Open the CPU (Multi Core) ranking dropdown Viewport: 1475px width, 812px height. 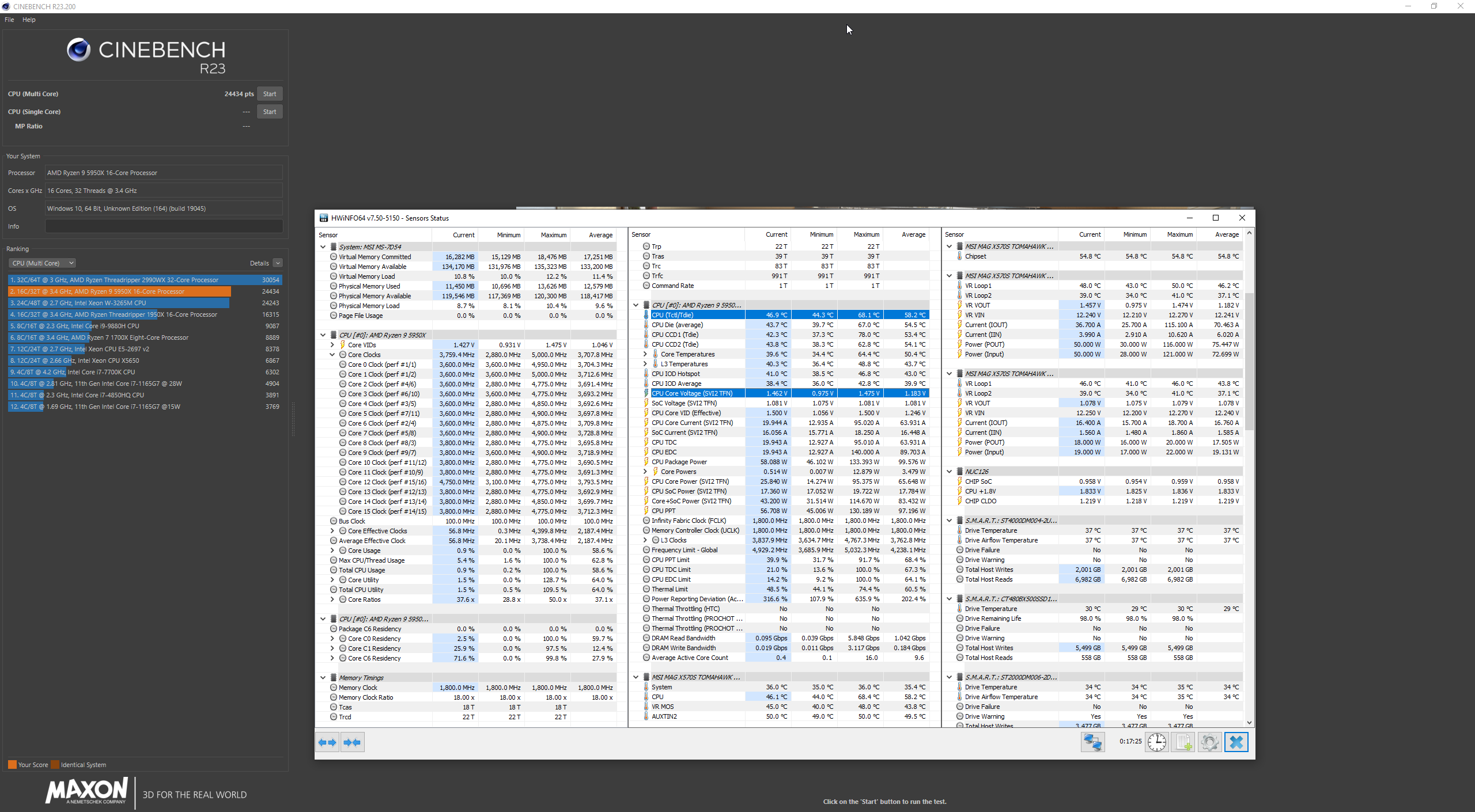click(x=42, y=263)
